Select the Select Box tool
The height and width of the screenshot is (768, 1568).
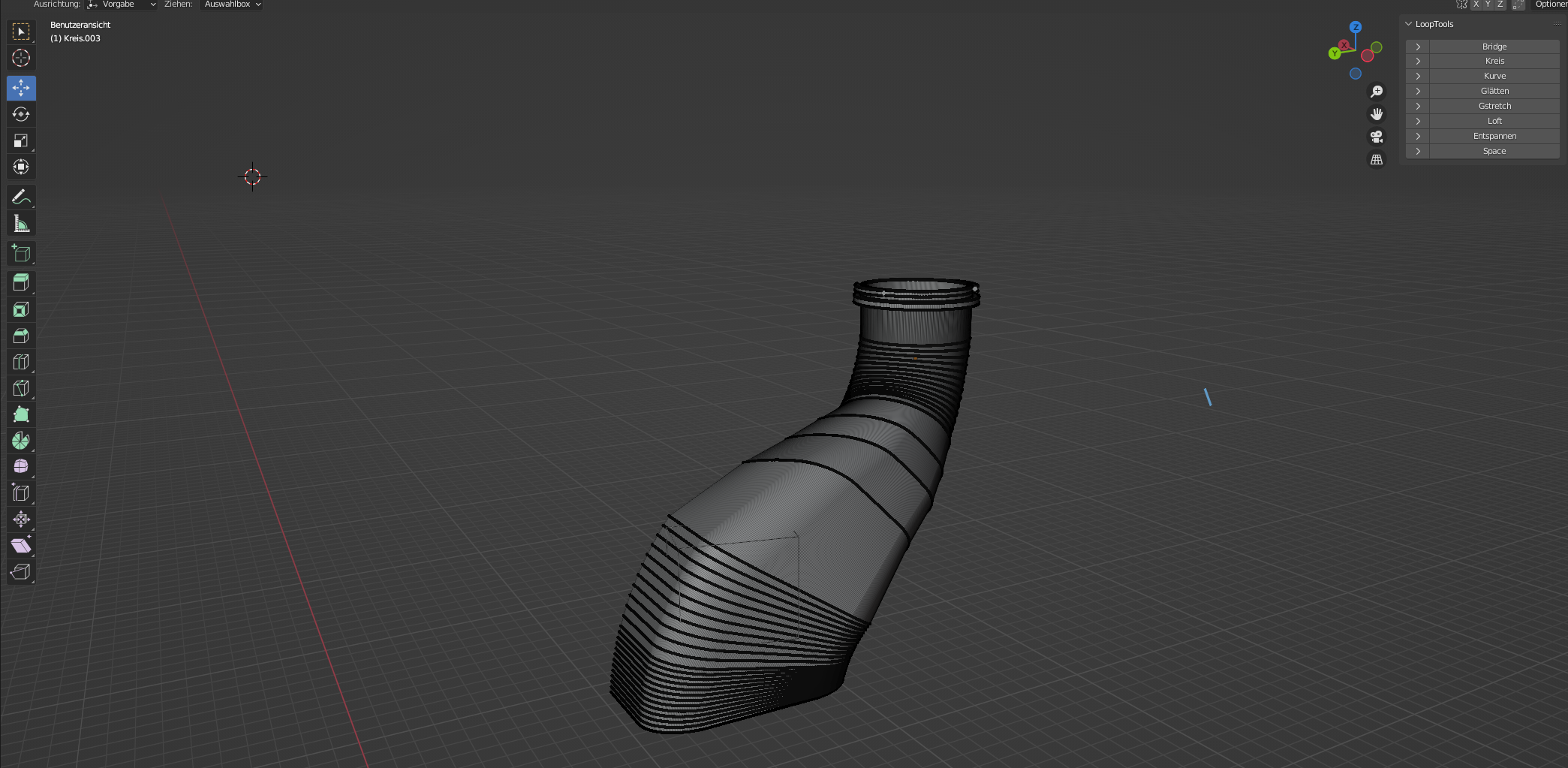(x=21, y=32)
